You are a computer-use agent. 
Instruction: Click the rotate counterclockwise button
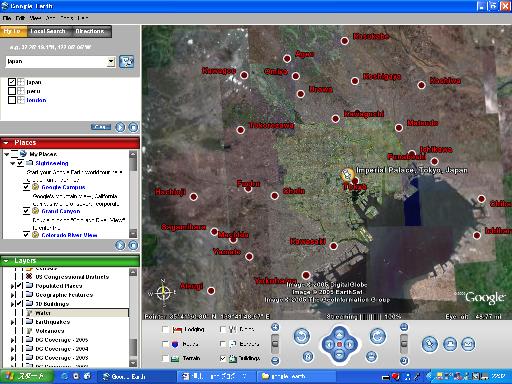[302, 336]
